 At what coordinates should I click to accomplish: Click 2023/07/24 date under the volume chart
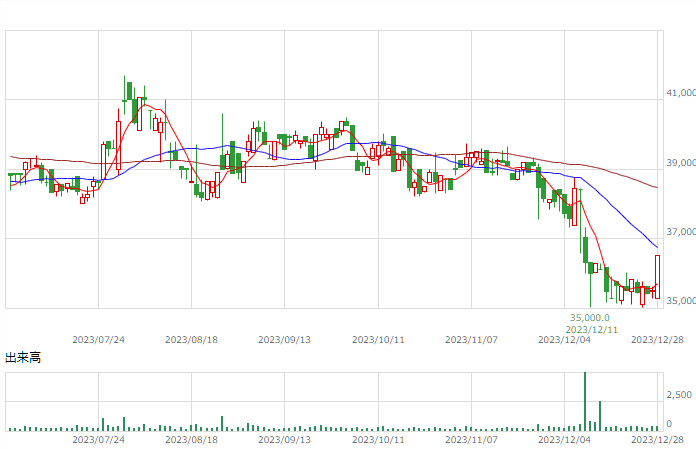point(99,439)
